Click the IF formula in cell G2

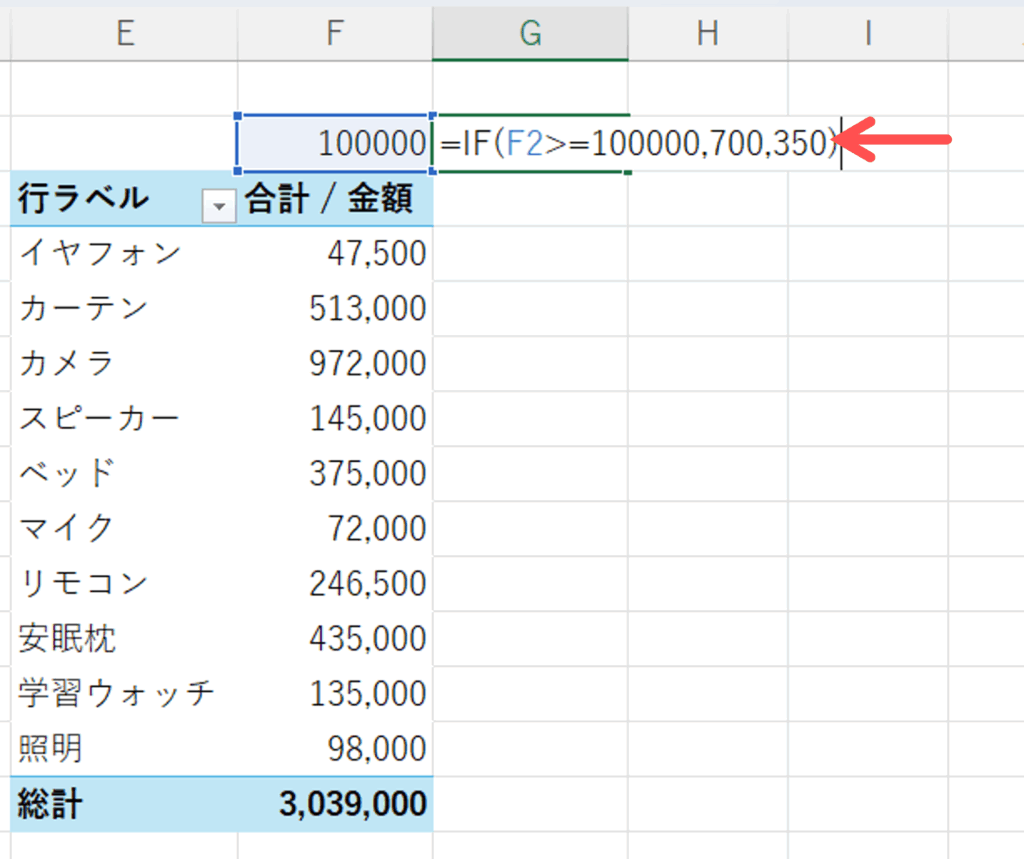point(636,145)
